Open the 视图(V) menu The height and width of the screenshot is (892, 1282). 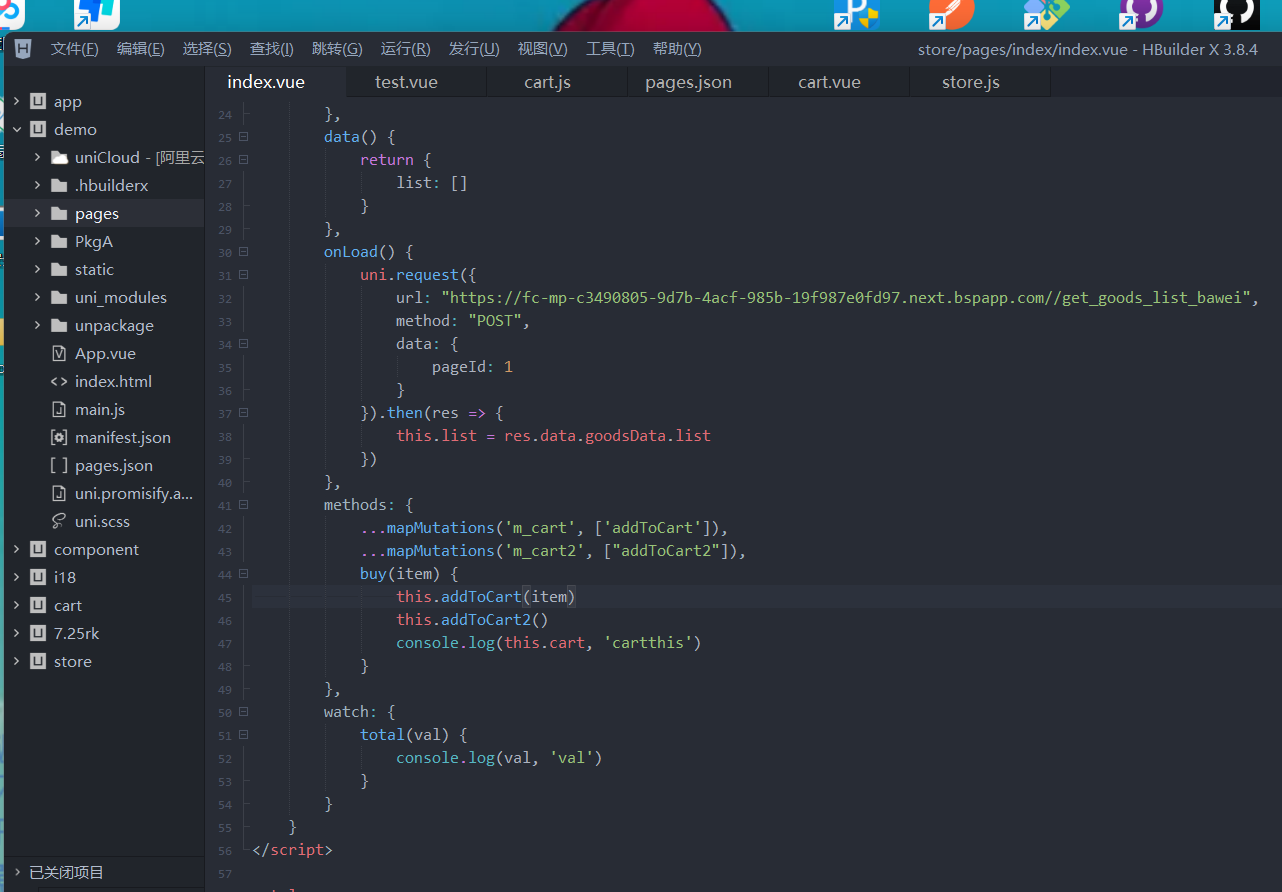click(x=542, y=49)
